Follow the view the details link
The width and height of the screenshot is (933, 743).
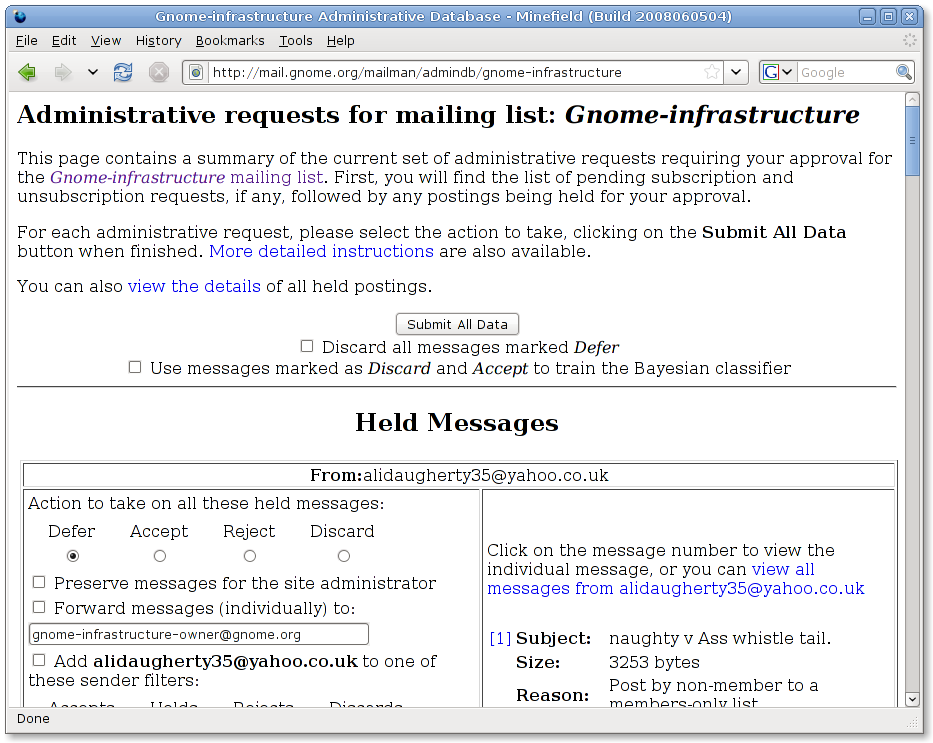pos(194,286)
